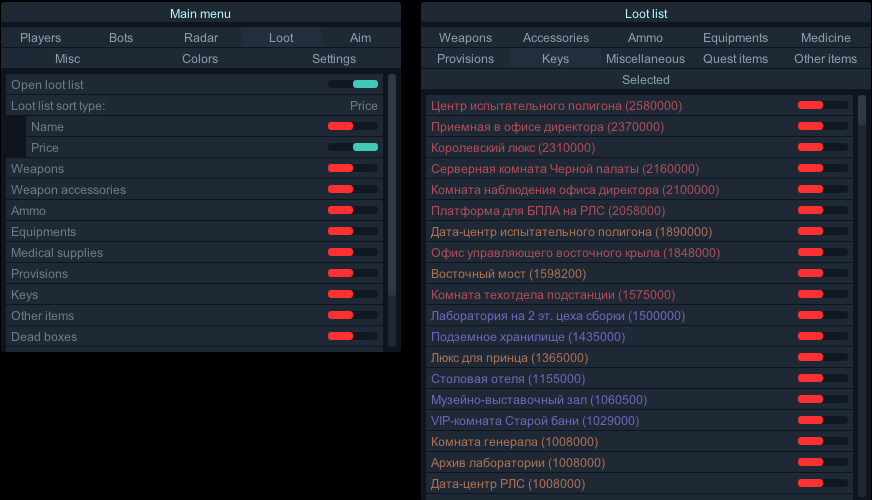Enable Dead boxes toggle

(353, 337)
